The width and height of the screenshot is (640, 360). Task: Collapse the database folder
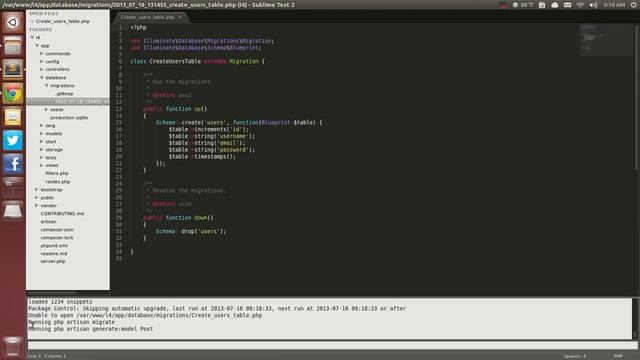point(42,77)
